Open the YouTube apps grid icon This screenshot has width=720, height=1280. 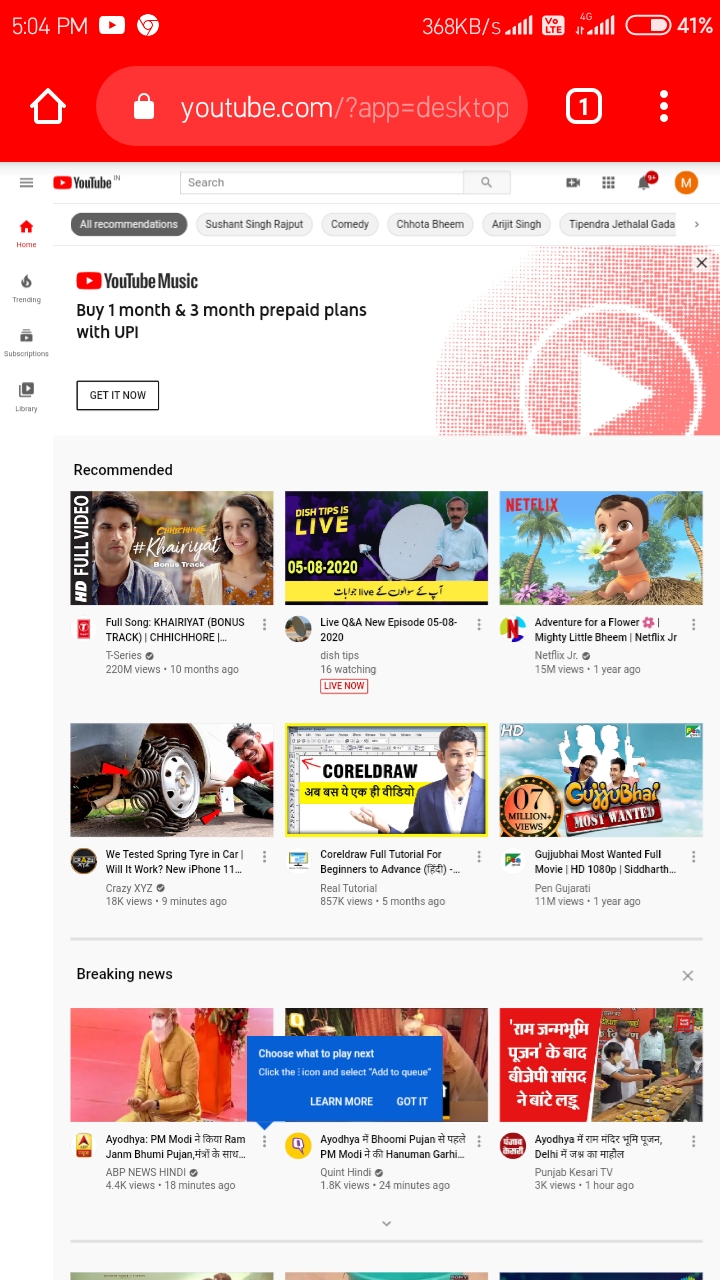(608, 182)
